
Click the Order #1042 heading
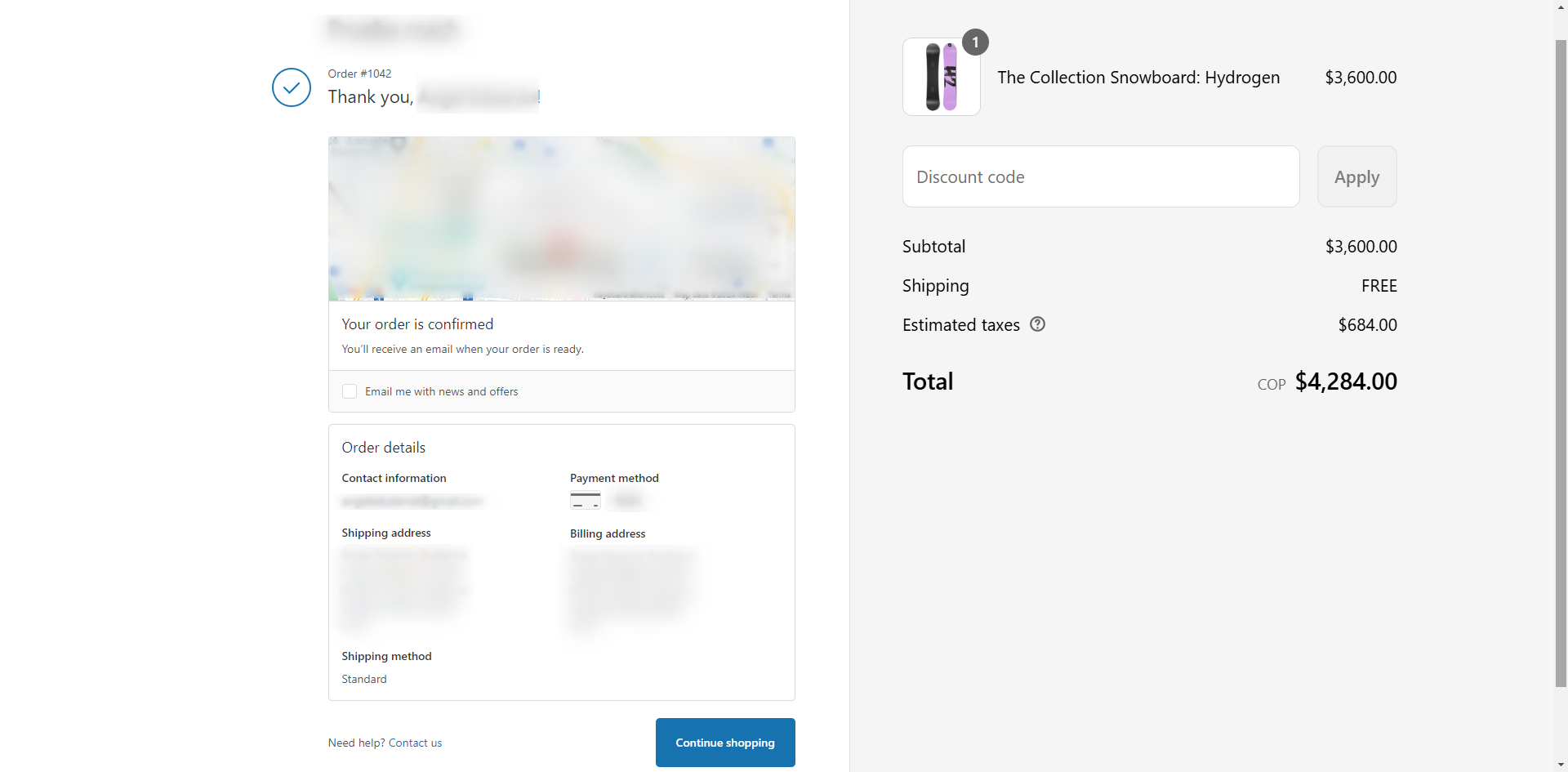359,73
